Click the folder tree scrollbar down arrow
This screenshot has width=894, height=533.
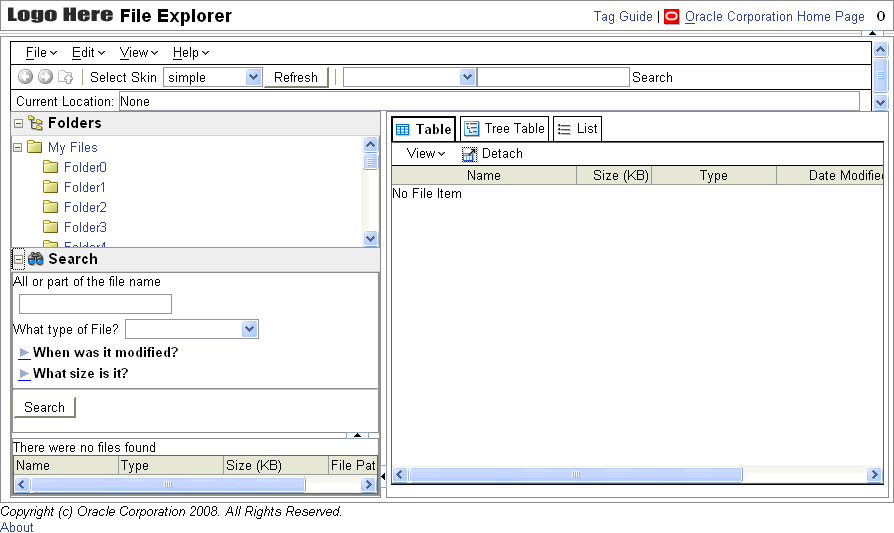tap(371, 238)
